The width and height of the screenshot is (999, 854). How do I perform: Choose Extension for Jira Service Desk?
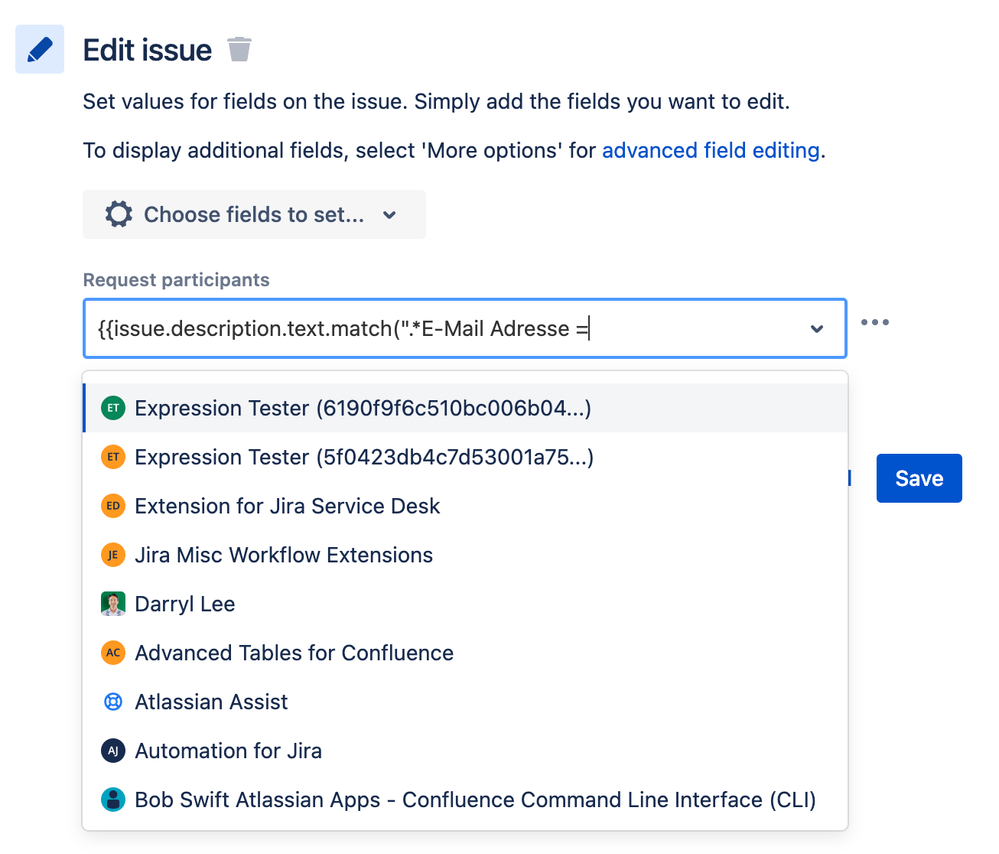click(465, 506)
